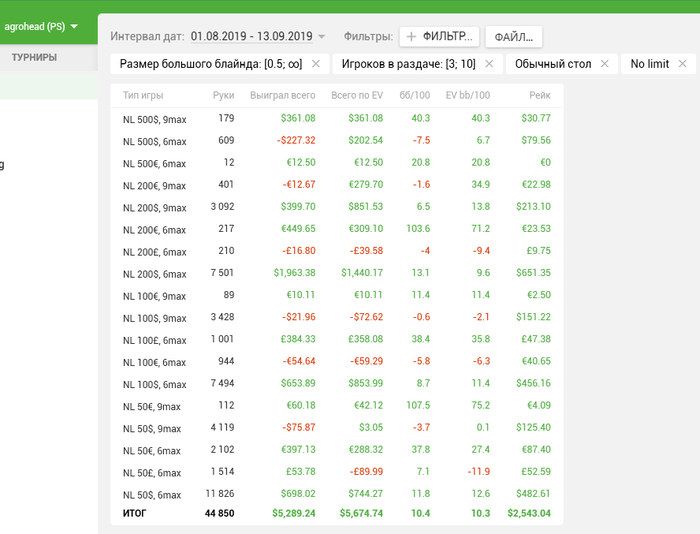
Task: Click the 7 501 hands cell
Action: (x=222, y=273)
